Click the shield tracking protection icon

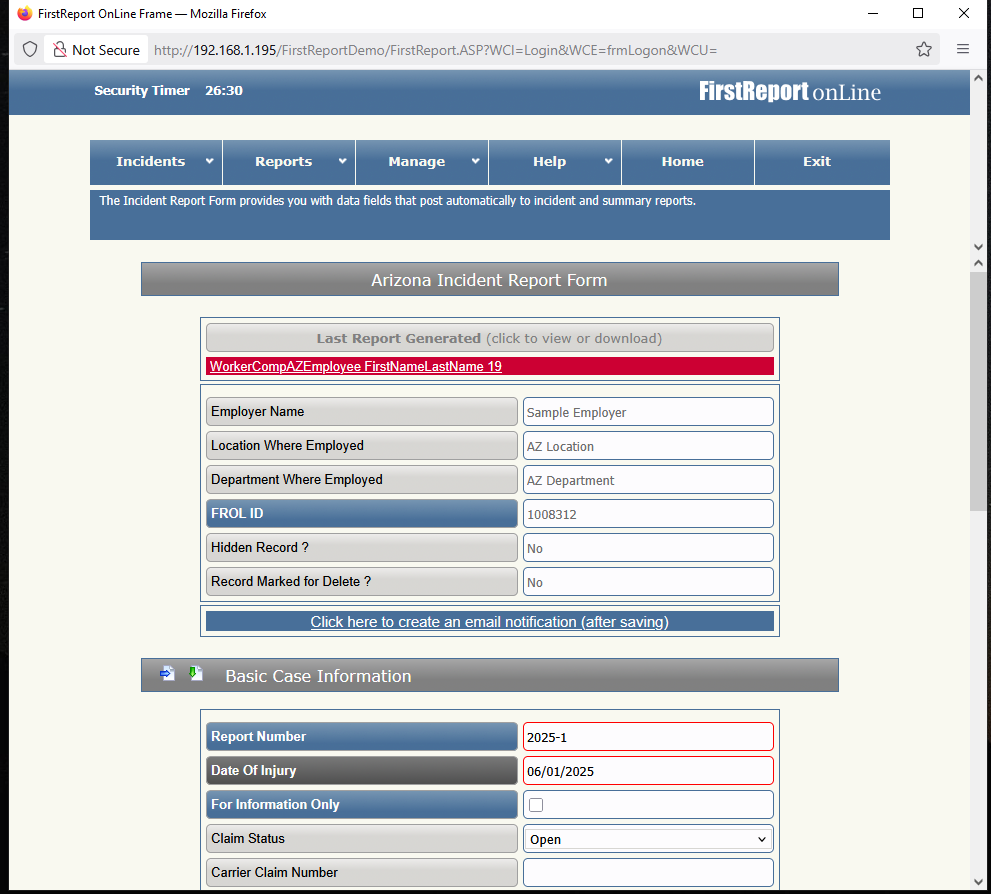click(30, 49)
